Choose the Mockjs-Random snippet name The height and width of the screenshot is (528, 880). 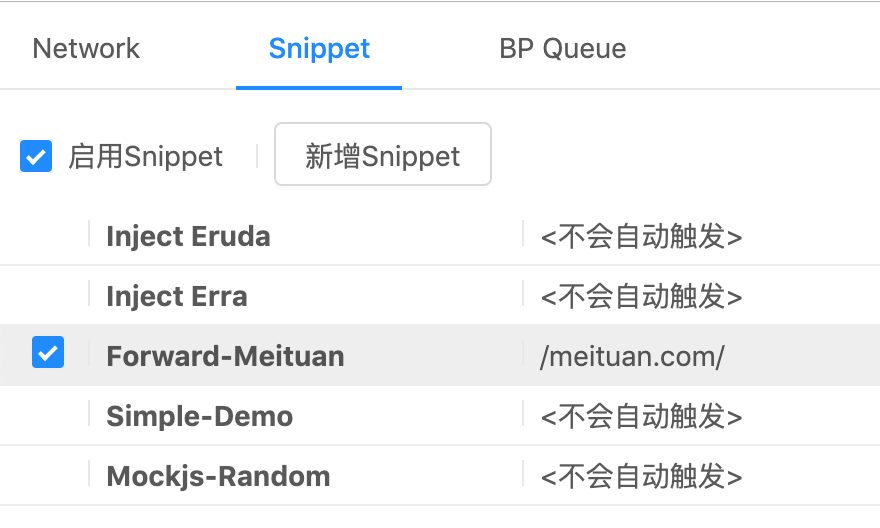tap(218, 476)
